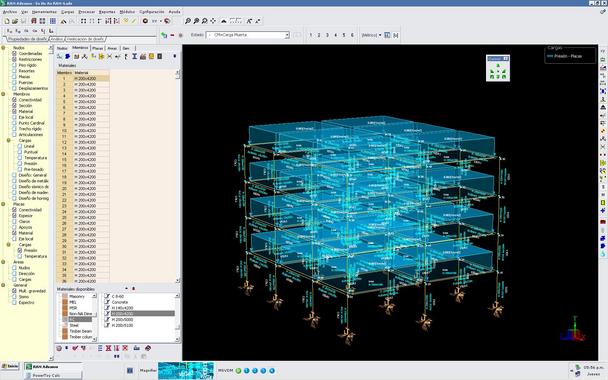Collapse the Miembros tree group

click(x=3, y=94)
